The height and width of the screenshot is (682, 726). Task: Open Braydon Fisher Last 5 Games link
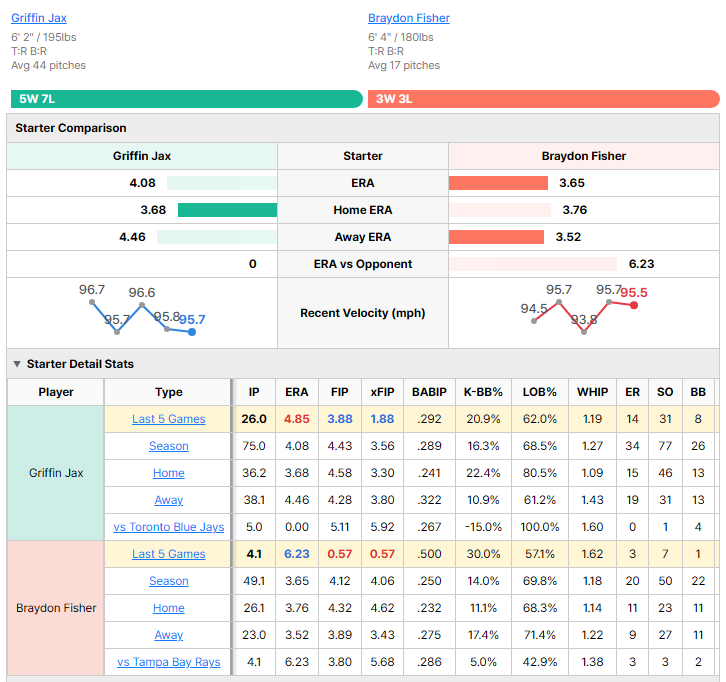click(169, 554)
